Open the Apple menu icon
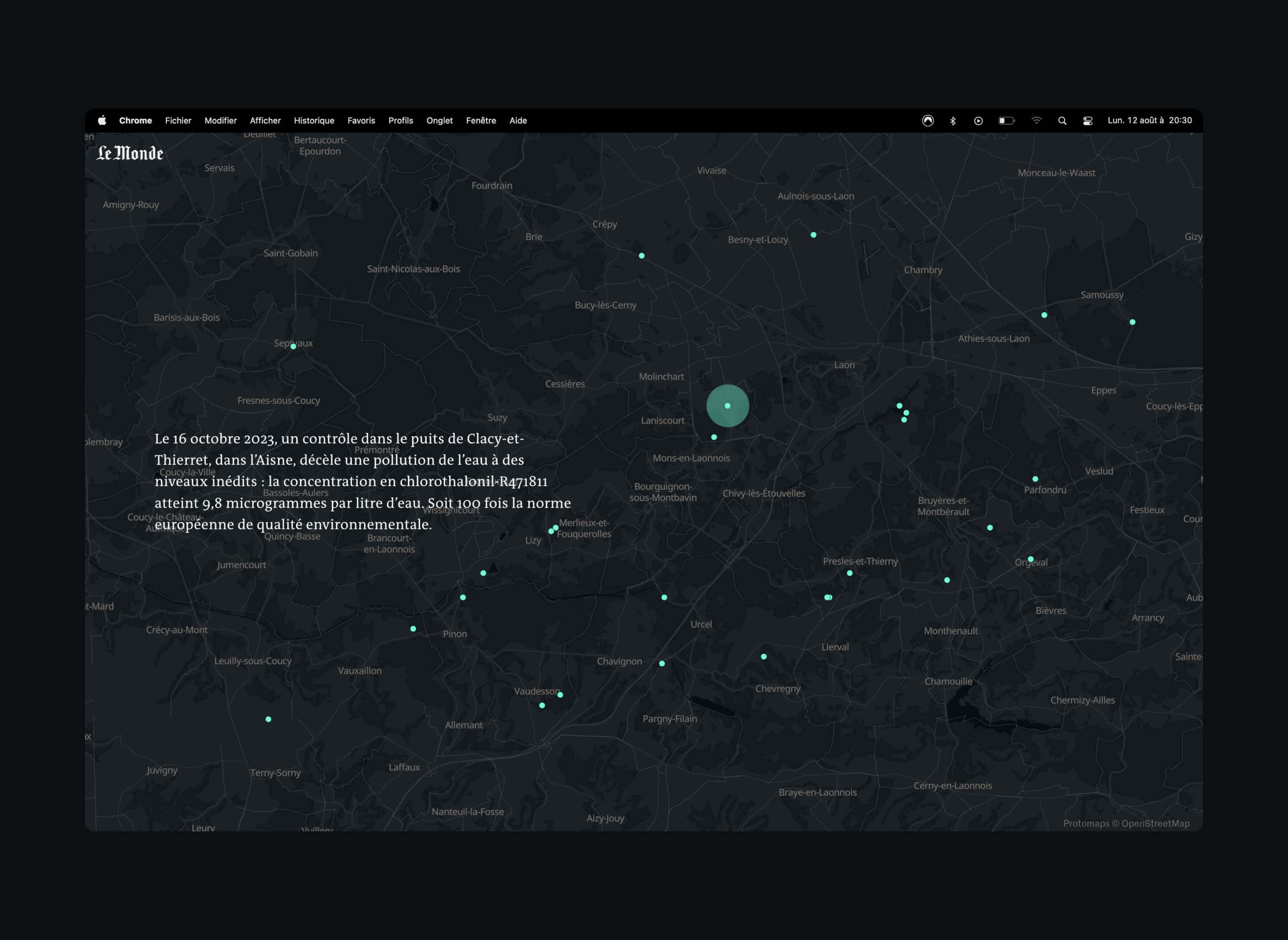The image size is (1288, 940). 102,120
